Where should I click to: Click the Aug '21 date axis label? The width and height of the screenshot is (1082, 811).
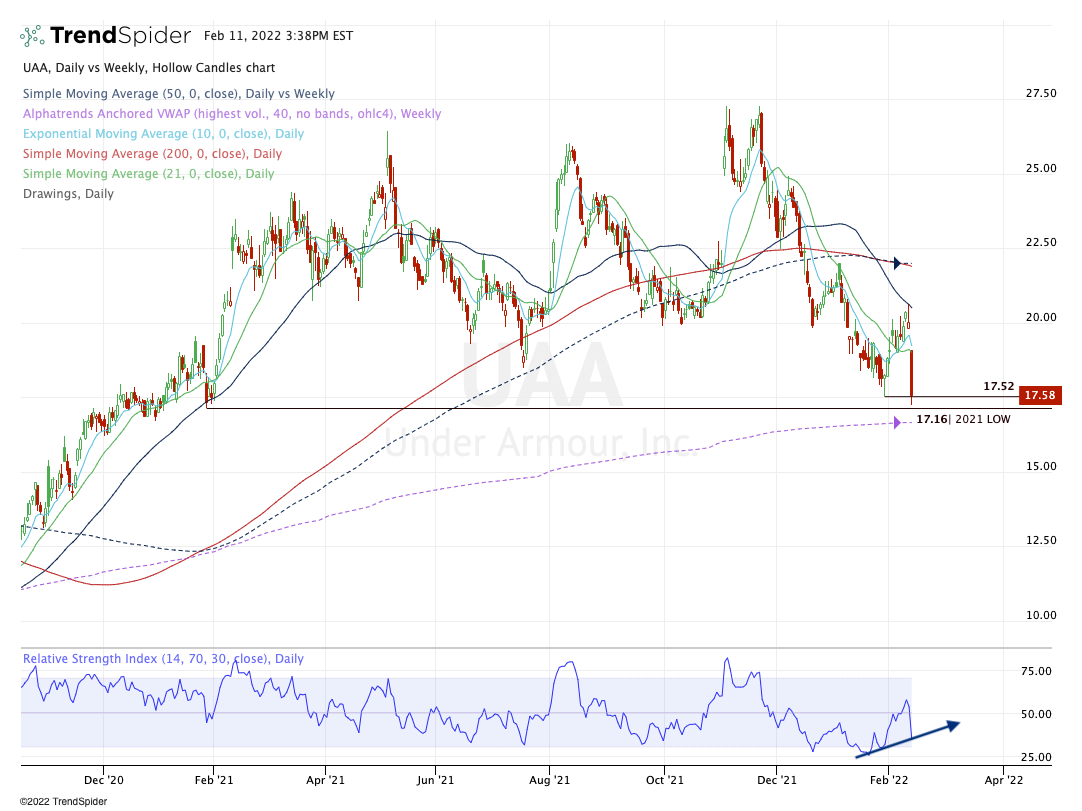coord(549,780)
